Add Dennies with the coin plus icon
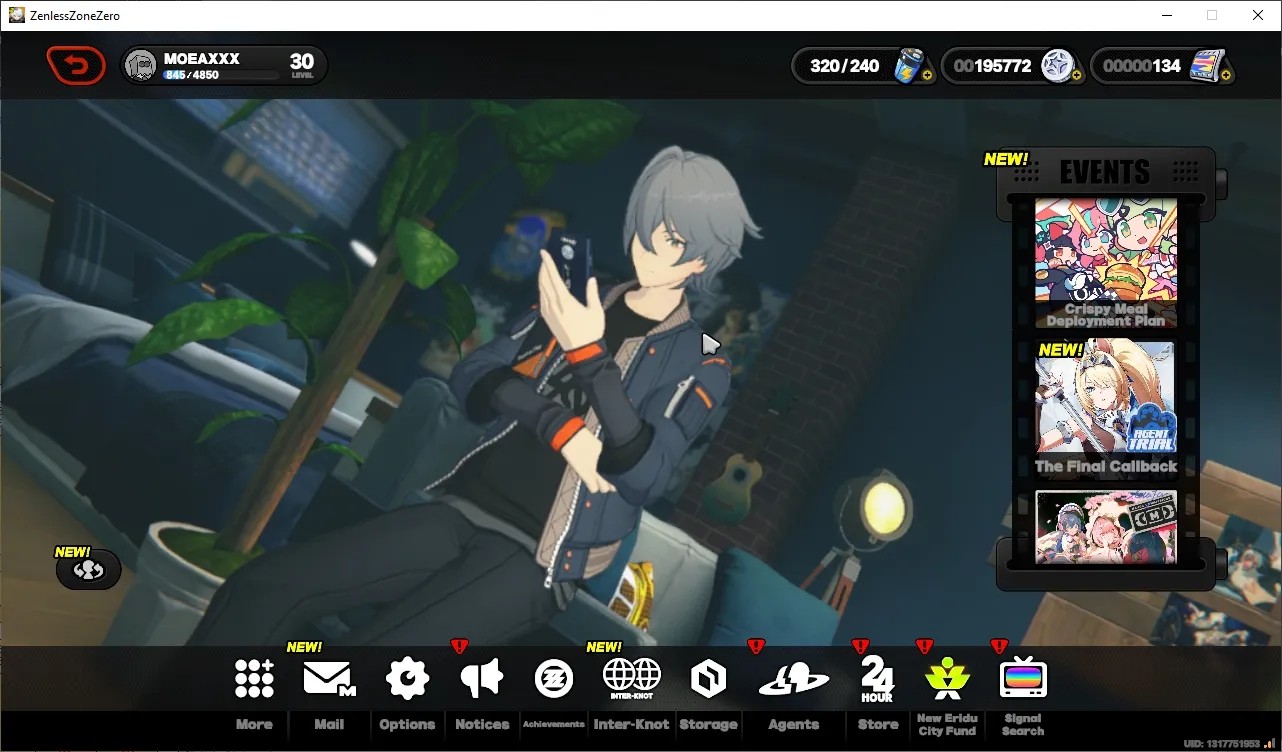Image resolution: width=1282 pixels, height=752 pixels. [1076, 75]
